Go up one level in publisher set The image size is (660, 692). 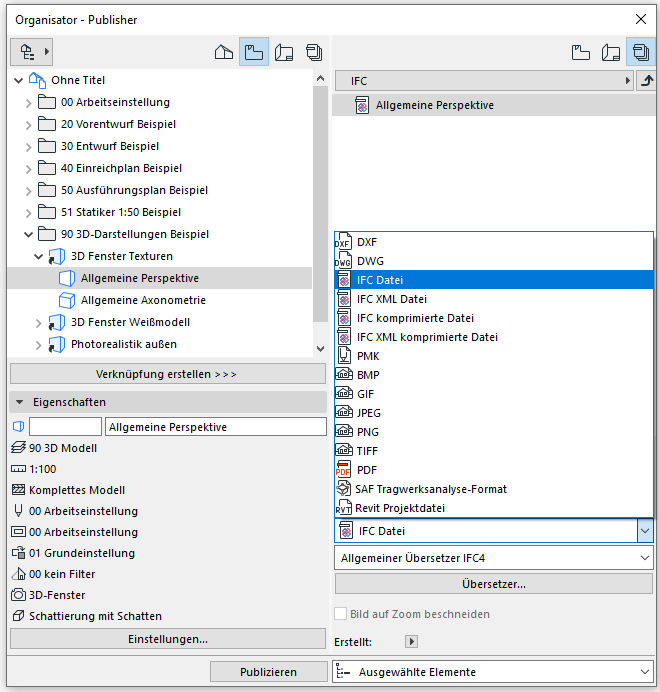646,81
